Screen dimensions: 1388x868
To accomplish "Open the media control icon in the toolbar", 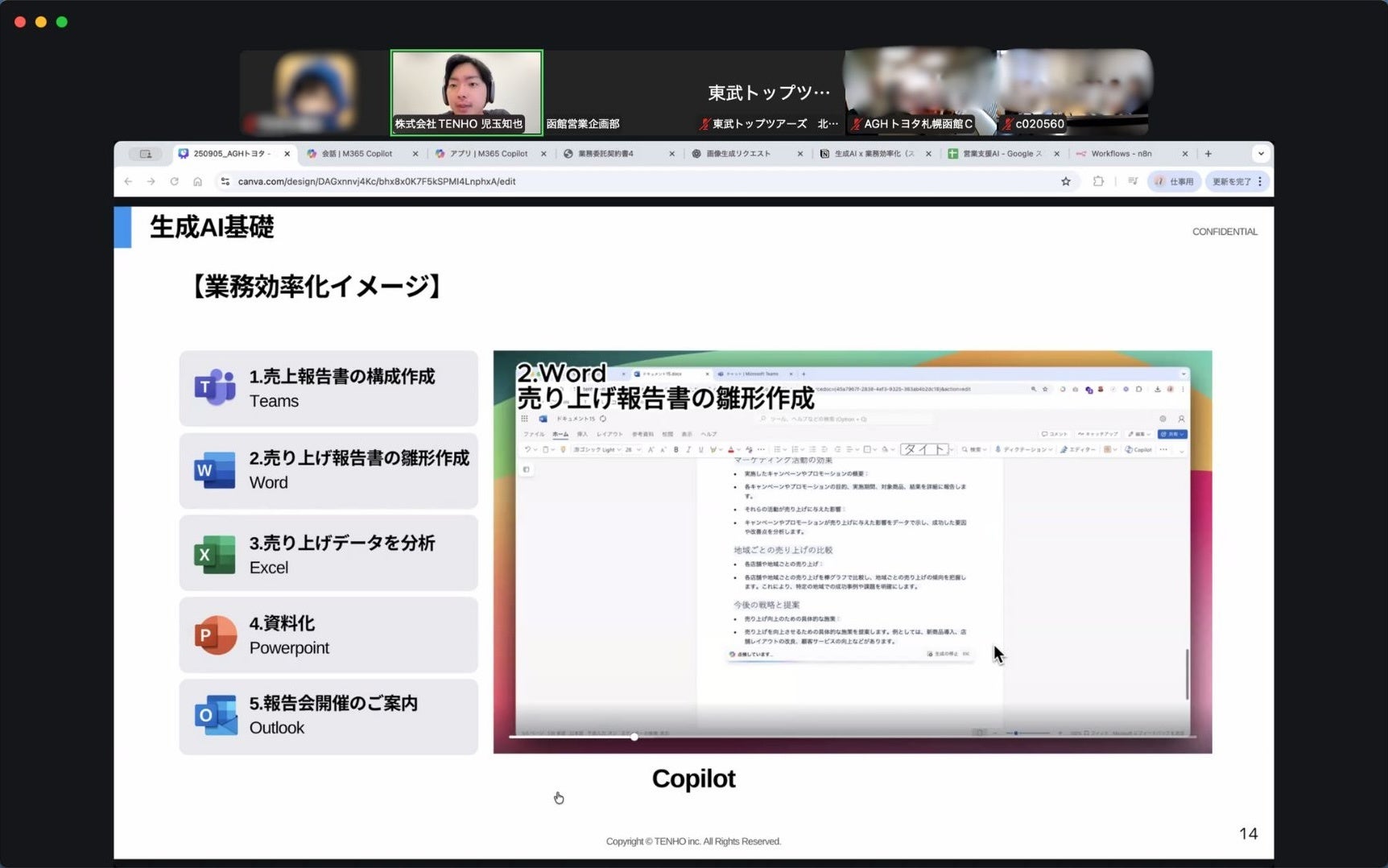I will click(x=1133, y=181).
